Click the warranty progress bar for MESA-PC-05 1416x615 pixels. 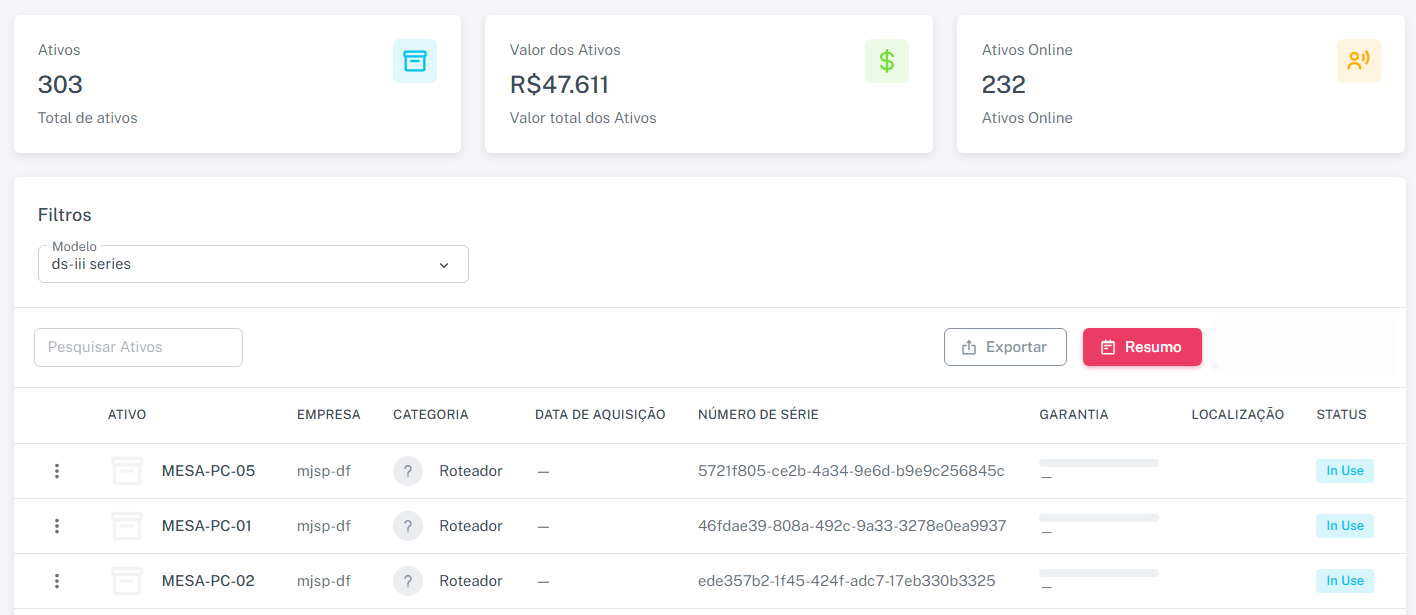click(1099, 463)
